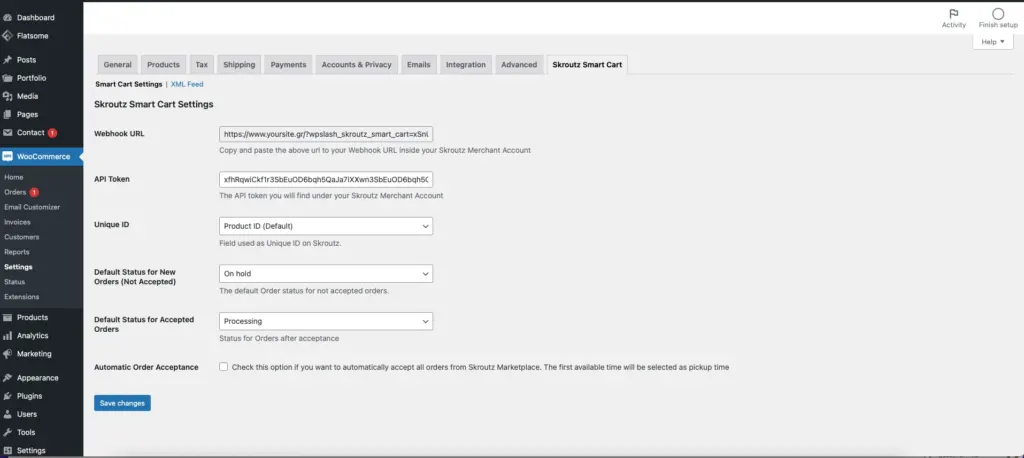The height and width of the screenshot is (458, 1024).
Task: Click the red Orders notification badge
Action: (34, 192)
